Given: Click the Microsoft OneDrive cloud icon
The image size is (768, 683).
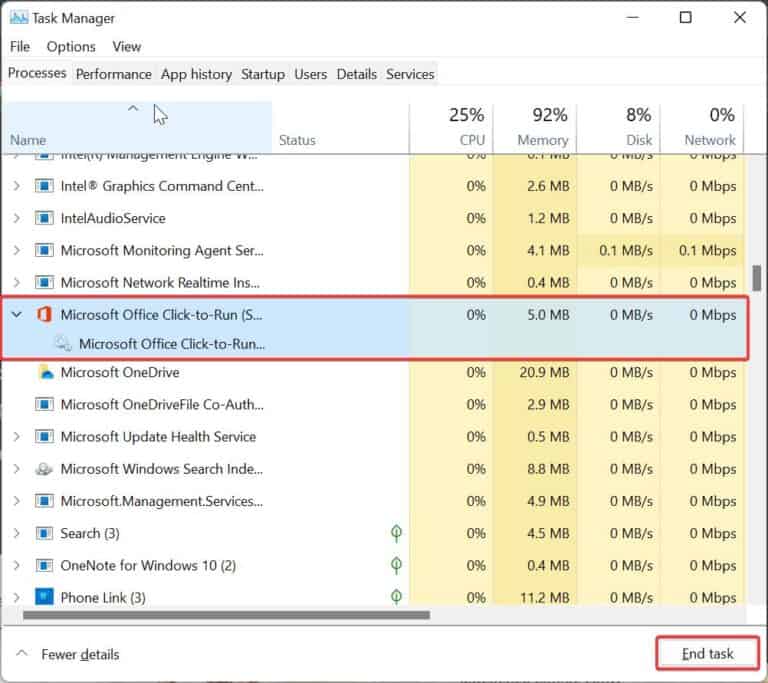Looking at the screenshot, I should [46, 372].
